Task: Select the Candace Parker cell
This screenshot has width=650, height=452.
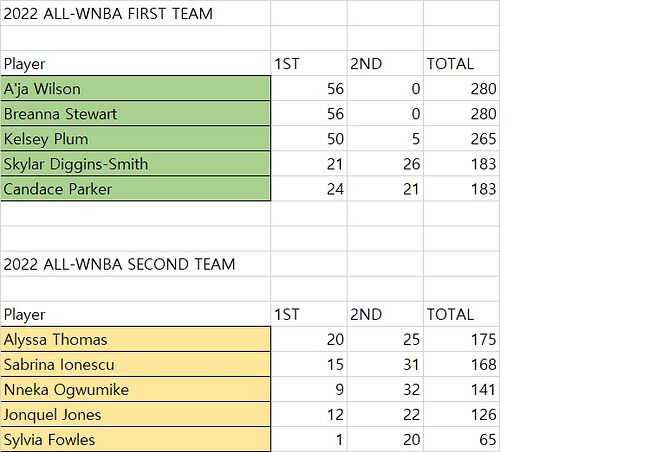Action: 135,189
